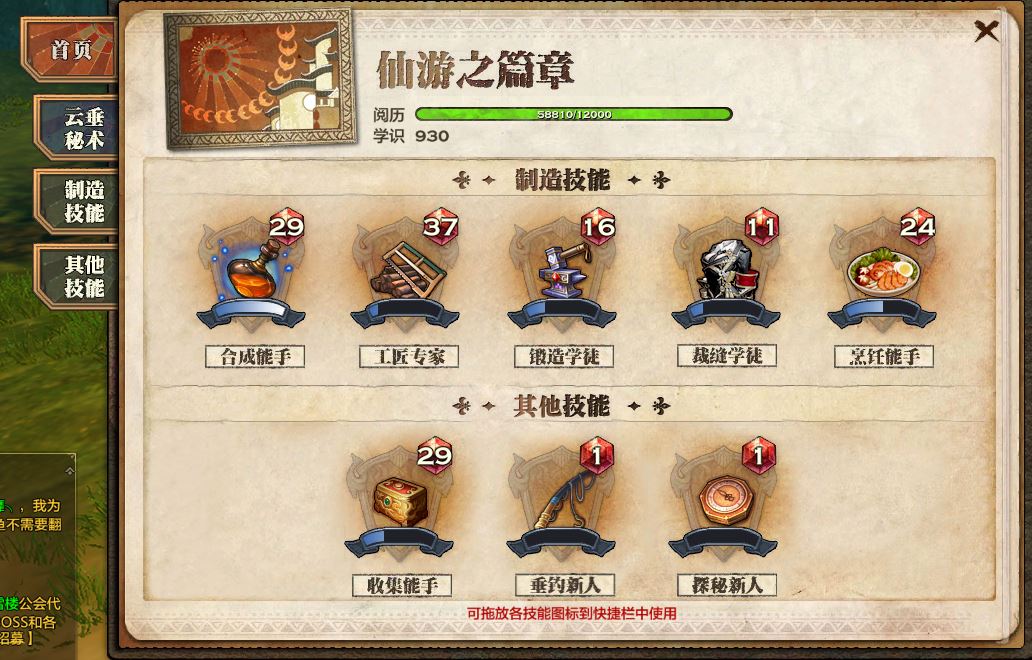
Task: Switch to the 首页 tab
Action: coord(70,50)
